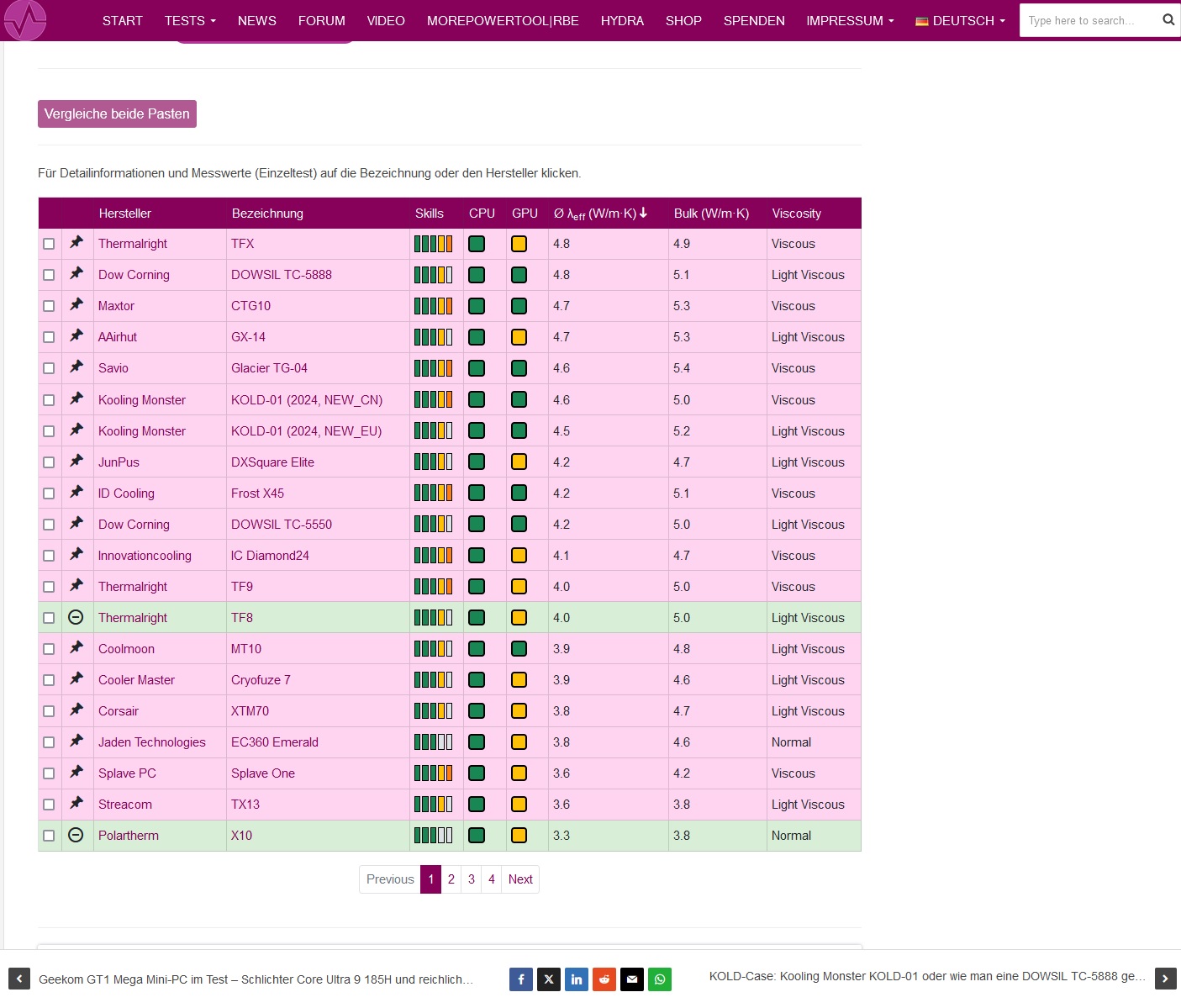
Task: Click the circle-minus icon for Polartherm X10
Action: (76, 835)
